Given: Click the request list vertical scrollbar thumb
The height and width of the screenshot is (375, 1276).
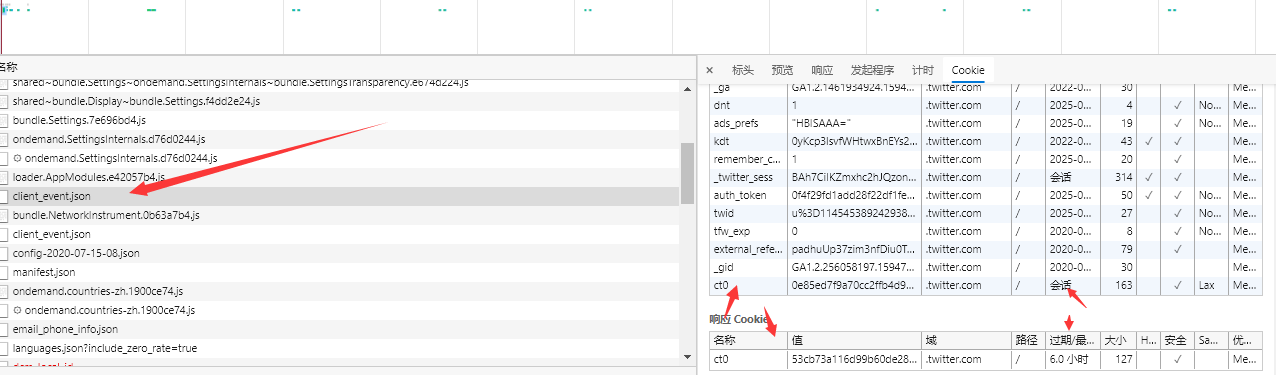Looking at the screenshot, I should (x=687, y=172).
